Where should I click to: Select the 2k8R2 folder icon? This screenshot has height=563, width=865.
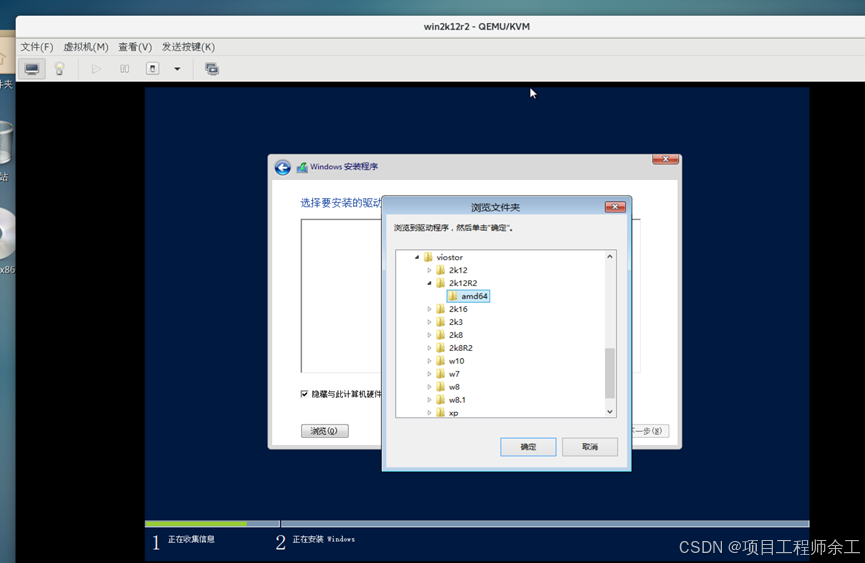tap(440, 348)
